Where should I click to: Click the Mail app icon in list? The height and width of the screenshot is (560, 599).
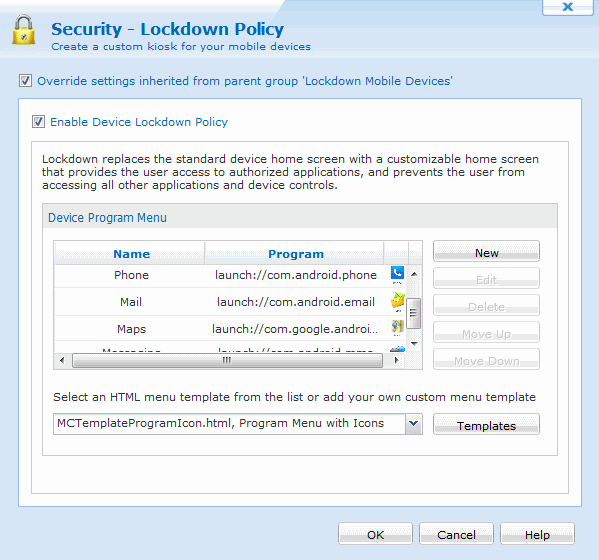397,300
